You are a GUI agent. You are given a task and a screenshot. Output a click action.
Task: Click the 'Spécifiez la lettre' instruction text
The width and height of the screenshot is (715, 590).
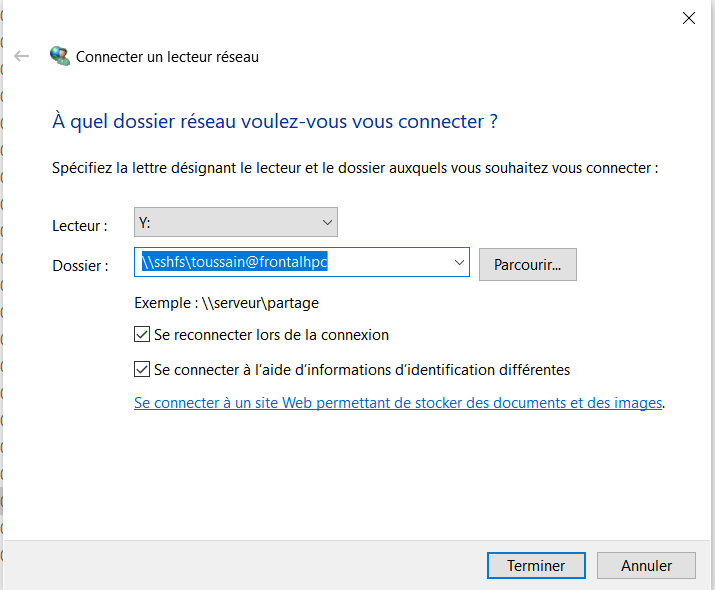point(355,168)
